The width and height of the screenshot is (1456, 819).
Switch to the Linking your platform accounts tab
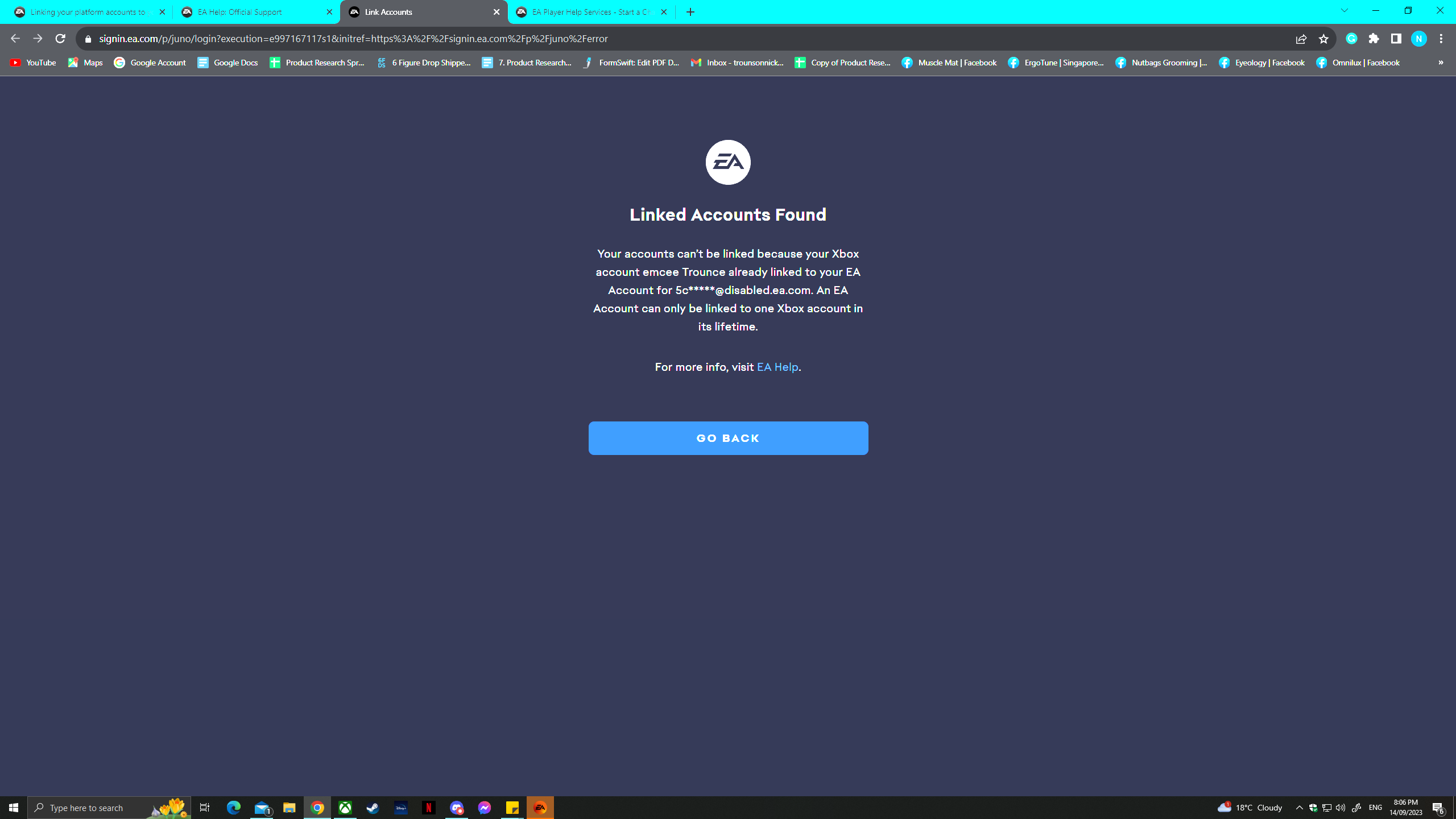tap(88, 12)
